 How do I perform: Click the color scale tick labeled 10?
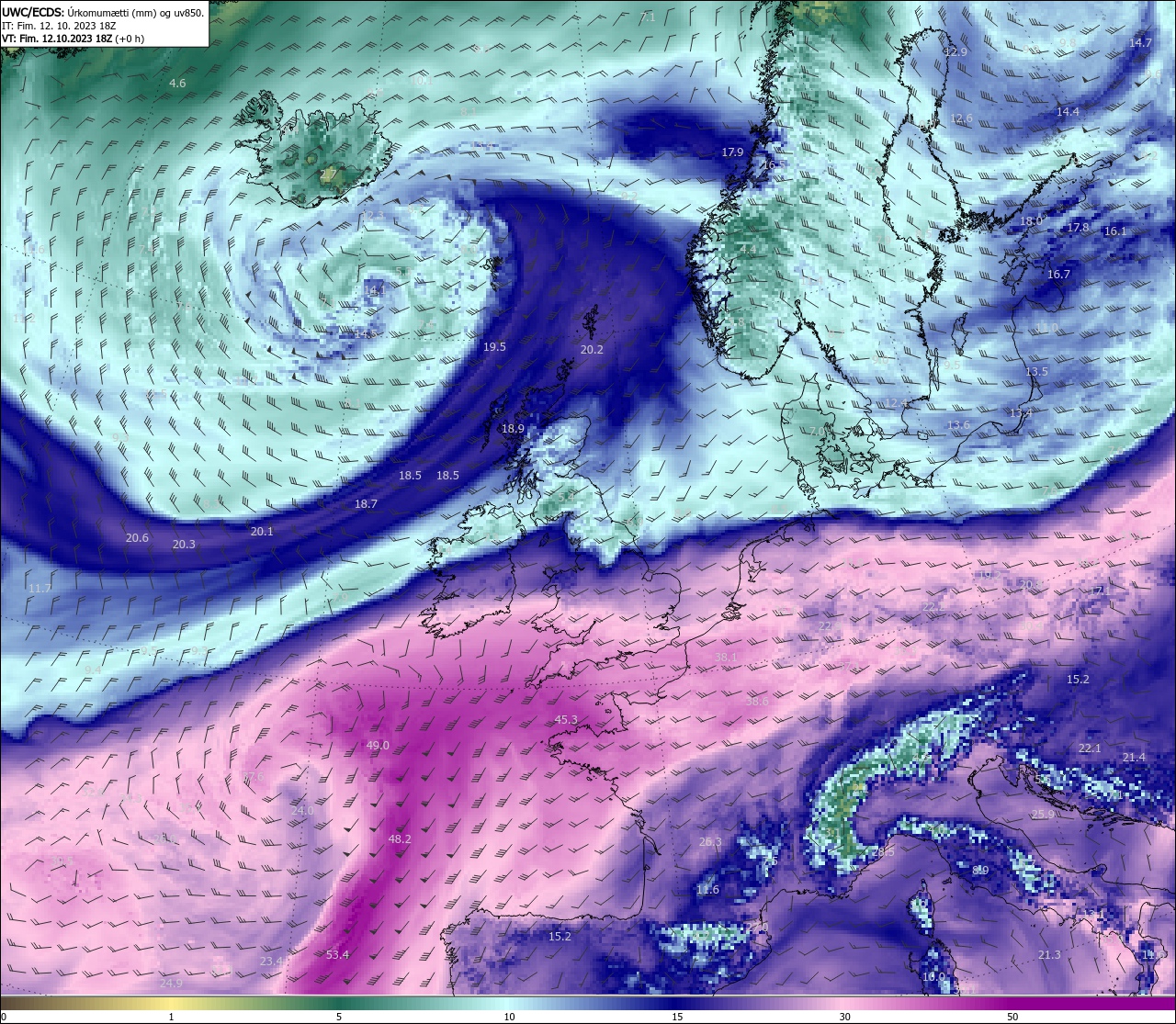pyautogui.click(x=508, y=1017)
